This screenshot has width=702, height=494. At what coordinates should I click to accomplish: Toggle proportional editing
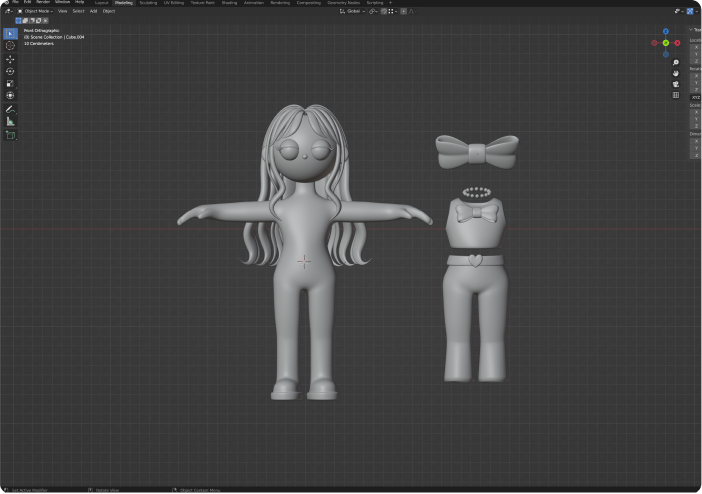403,11
